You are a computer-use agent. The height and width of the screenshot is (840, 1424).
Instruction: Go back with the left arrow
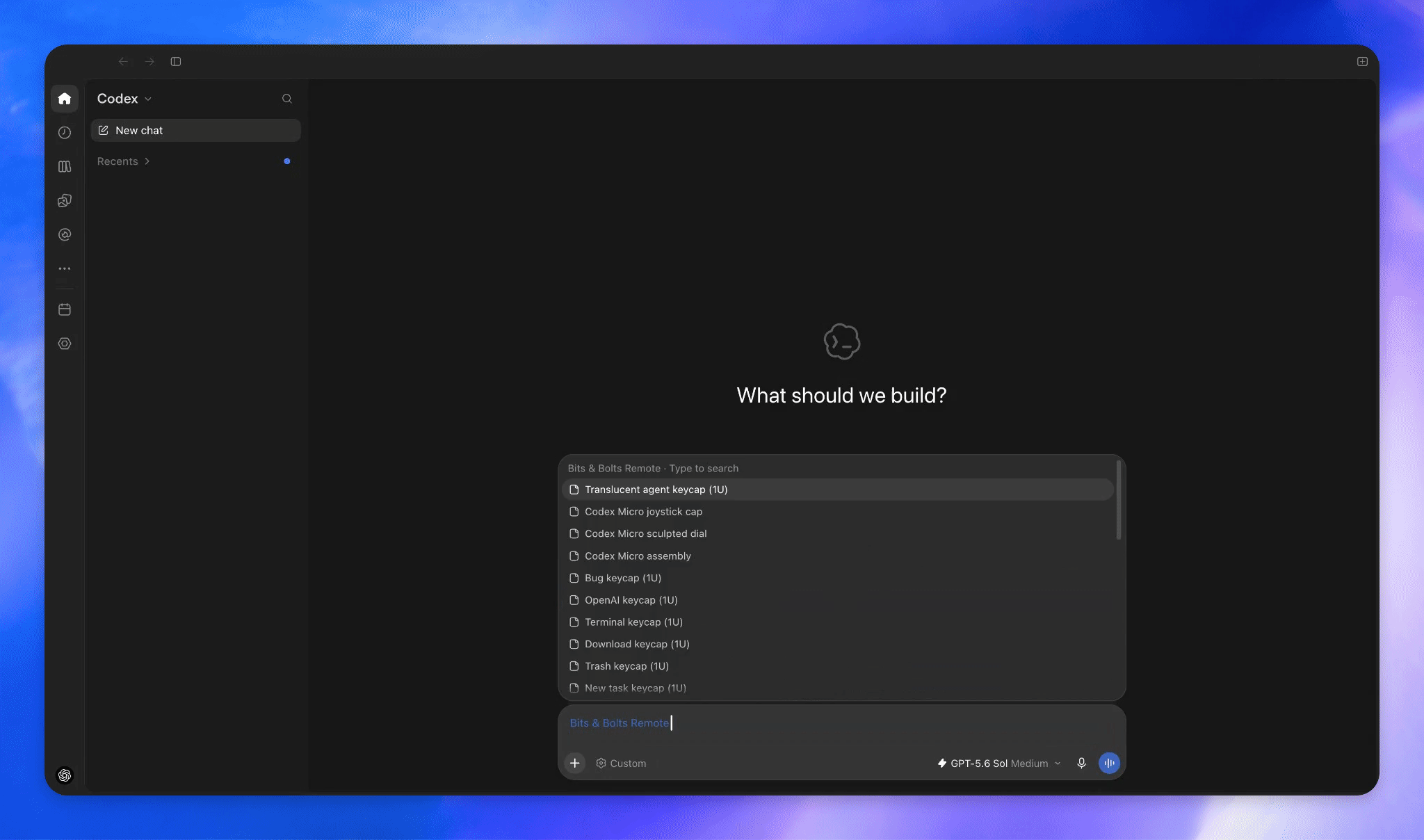click(x=123, y=62)
